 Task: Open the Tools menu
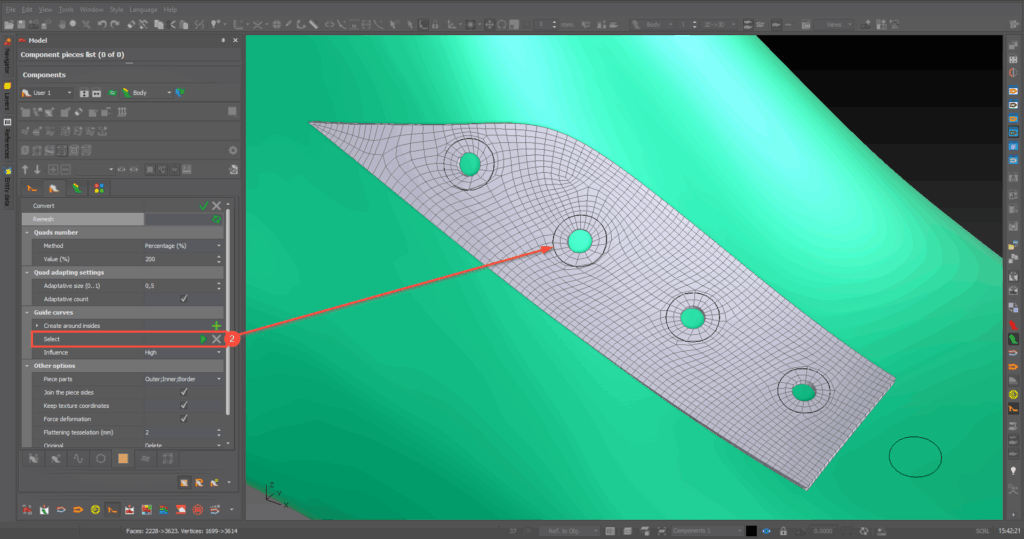(65, 9)
